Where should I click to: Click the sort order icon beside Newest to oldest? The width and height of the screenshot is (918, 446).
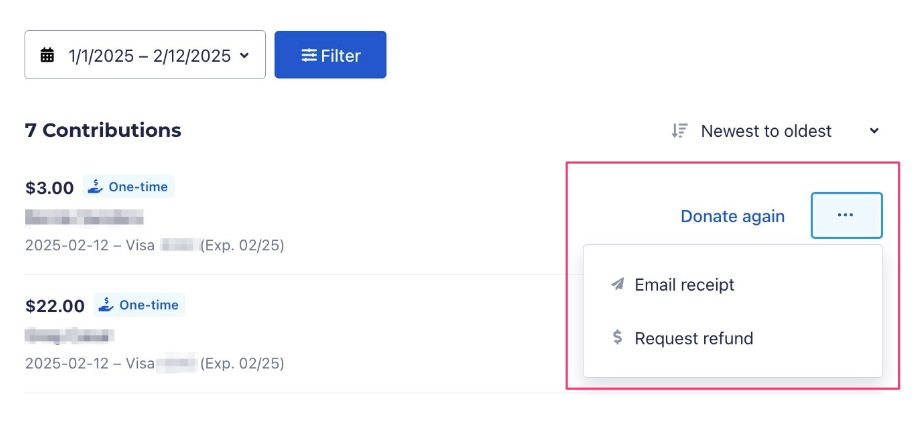(680, 131)
